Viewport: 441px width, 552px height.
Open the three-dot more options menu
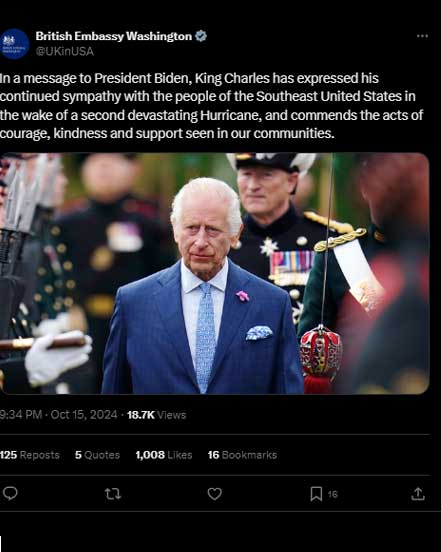tap(422, 36)
